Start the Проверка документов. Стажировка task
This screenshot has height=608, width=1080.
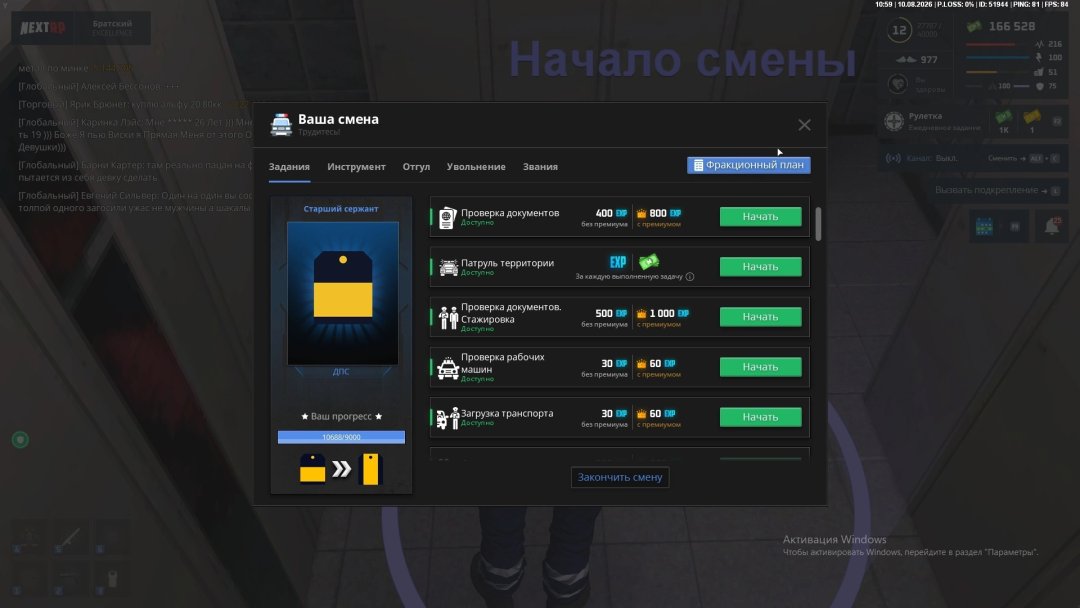coord(760,317)
